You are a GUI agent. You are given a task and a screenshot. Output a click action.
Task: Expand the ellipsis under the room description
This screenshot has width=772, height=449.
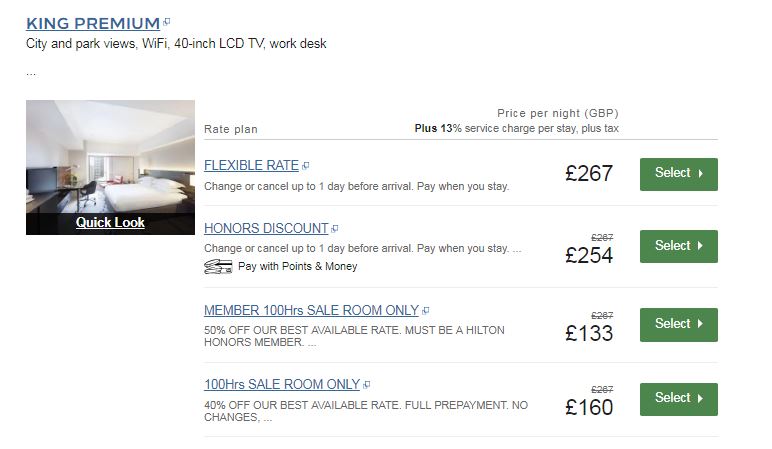coord(31,73)
